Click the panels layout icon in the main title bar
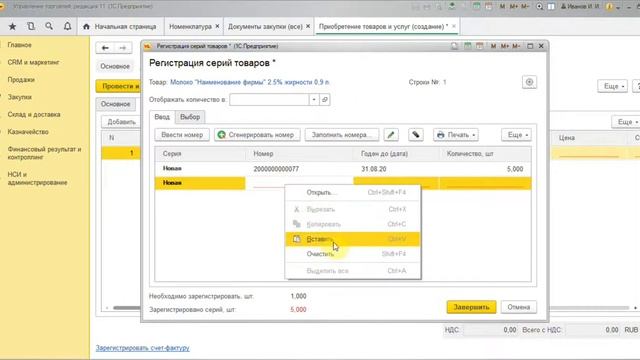 click(x=551, y=7)
